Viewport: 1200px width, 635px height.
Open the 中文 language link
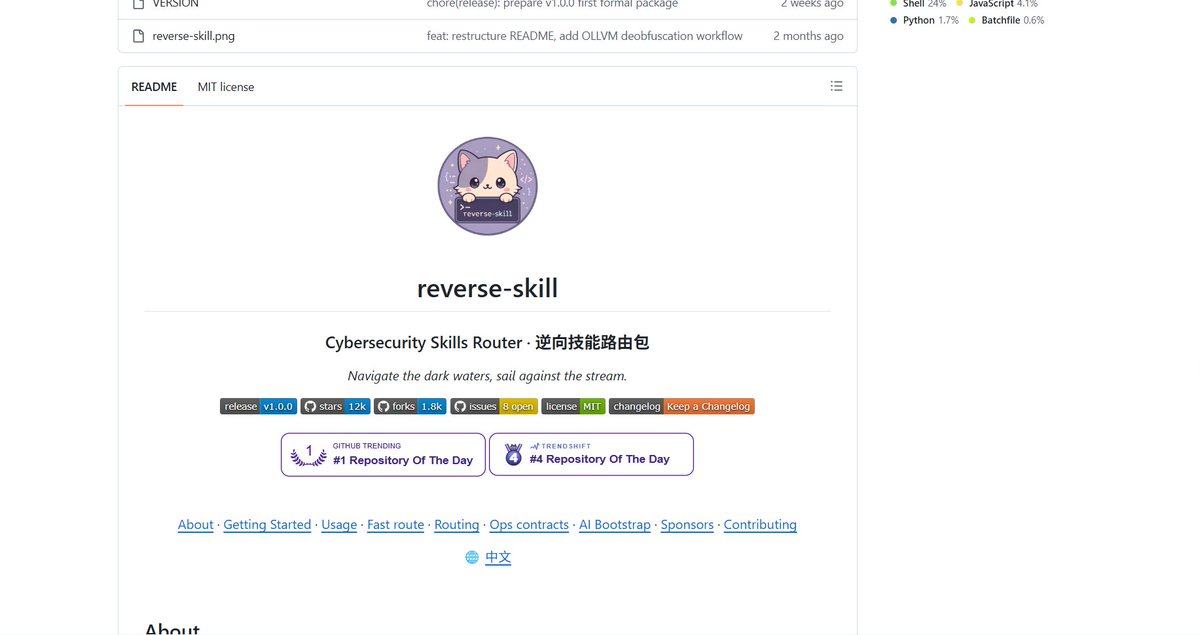(x=498, y=557)
